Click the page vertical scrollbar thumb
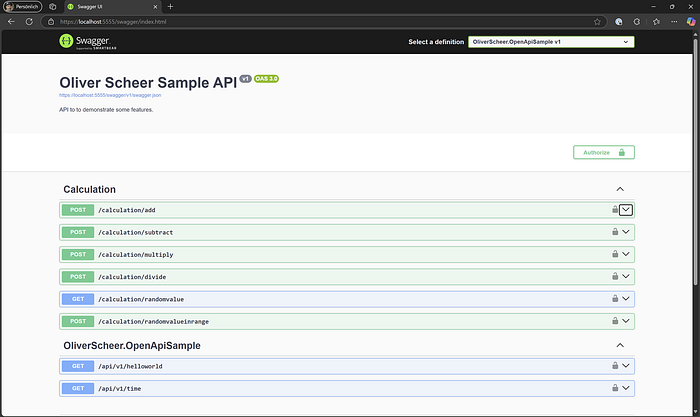 click(x=695, y=161)
